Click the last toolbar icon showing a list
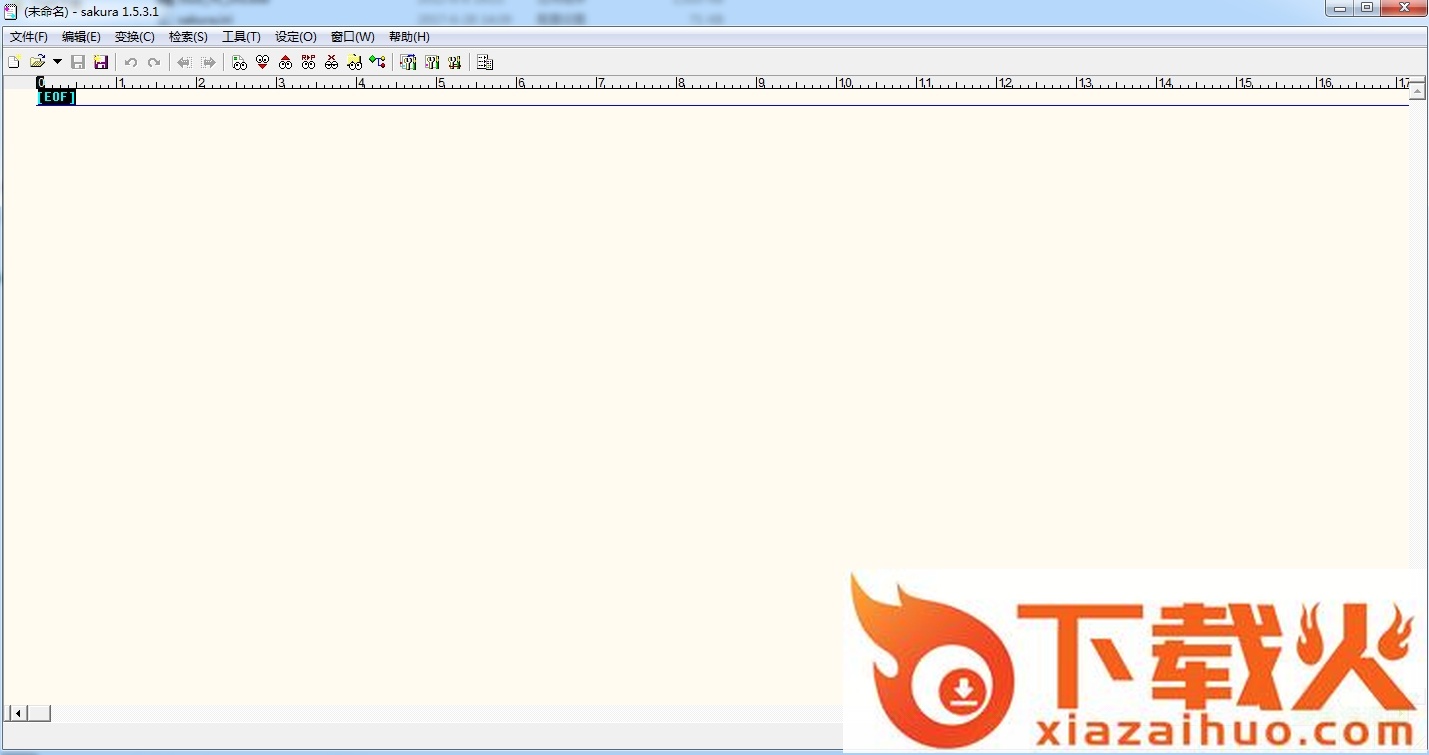 coord(485,62)
